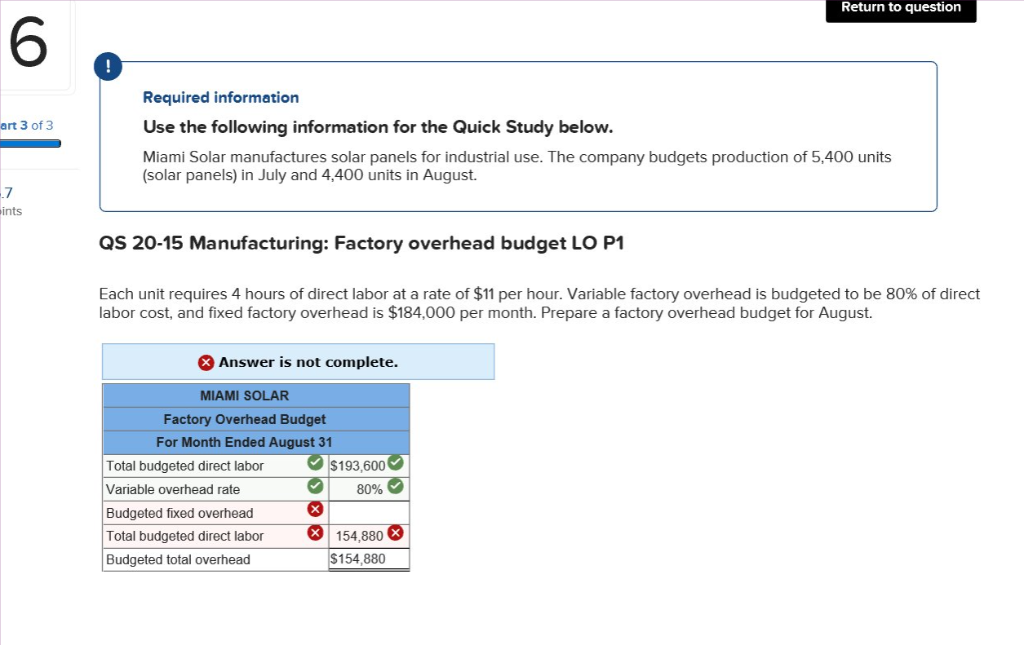This screenshot has height=645, width=1024.
Task: Click the 'Required information' heading
Action: 221,97
